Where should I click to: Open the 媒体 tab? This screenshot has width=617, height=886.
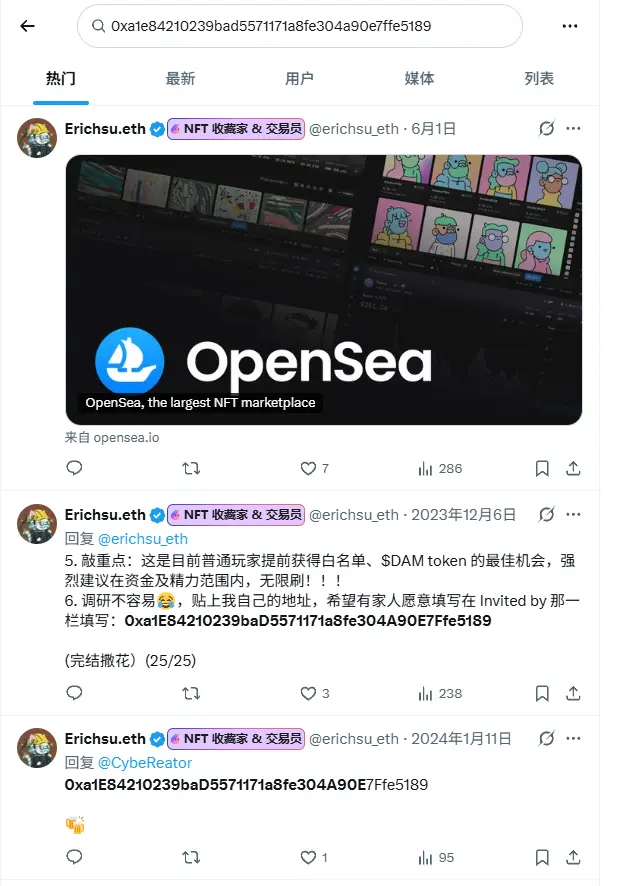(419, 79)
